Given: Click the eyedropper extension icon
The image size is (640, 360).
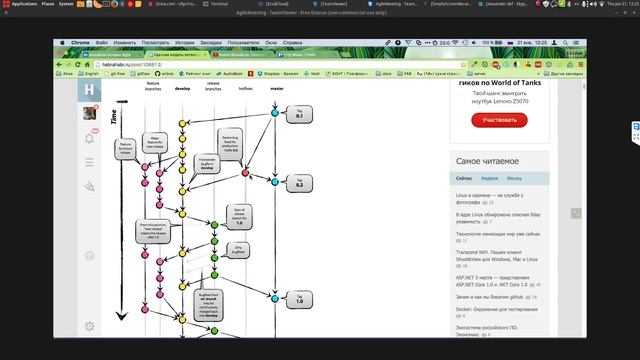Looking at the screenshot, I should (474, 64).
